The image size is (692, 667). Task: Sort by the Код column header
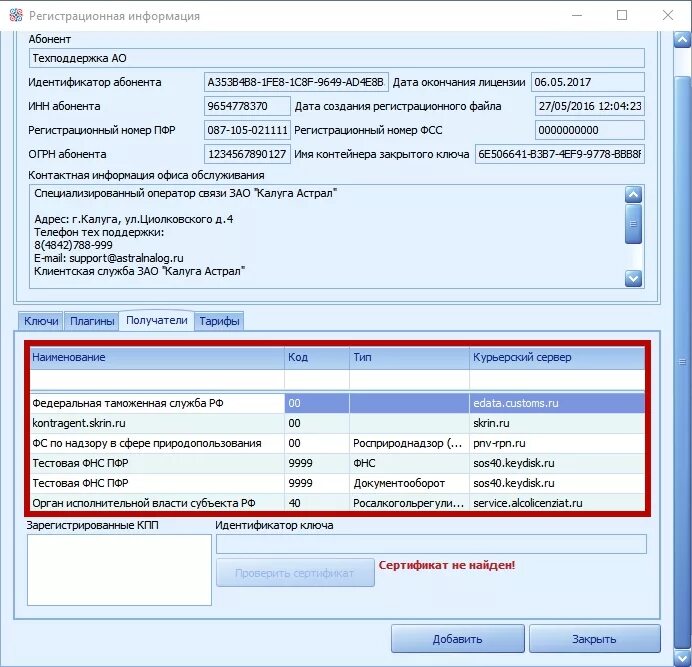pos(317,358)
